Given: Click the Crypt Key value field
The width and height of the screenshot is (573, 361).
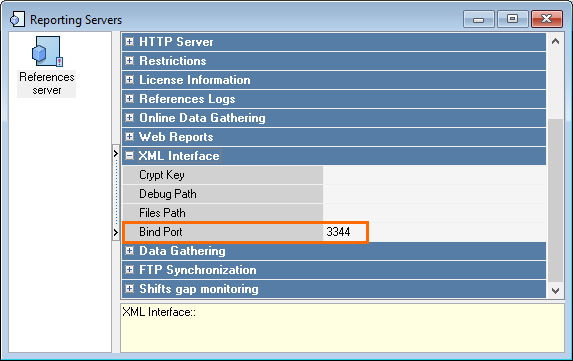Looking at the screenshot, I should (x=435, y=175).
